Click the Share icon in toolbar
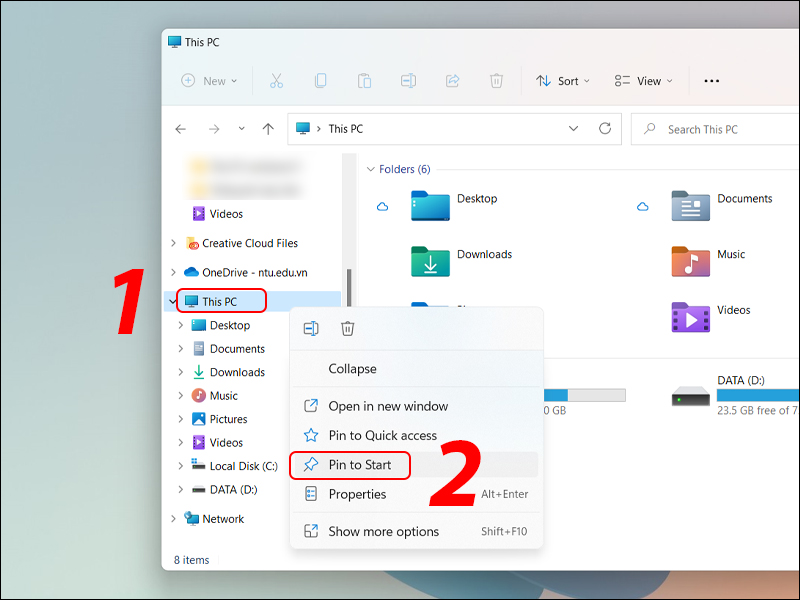This screenshot has width=800, height=600. click(x=452, y=81)
